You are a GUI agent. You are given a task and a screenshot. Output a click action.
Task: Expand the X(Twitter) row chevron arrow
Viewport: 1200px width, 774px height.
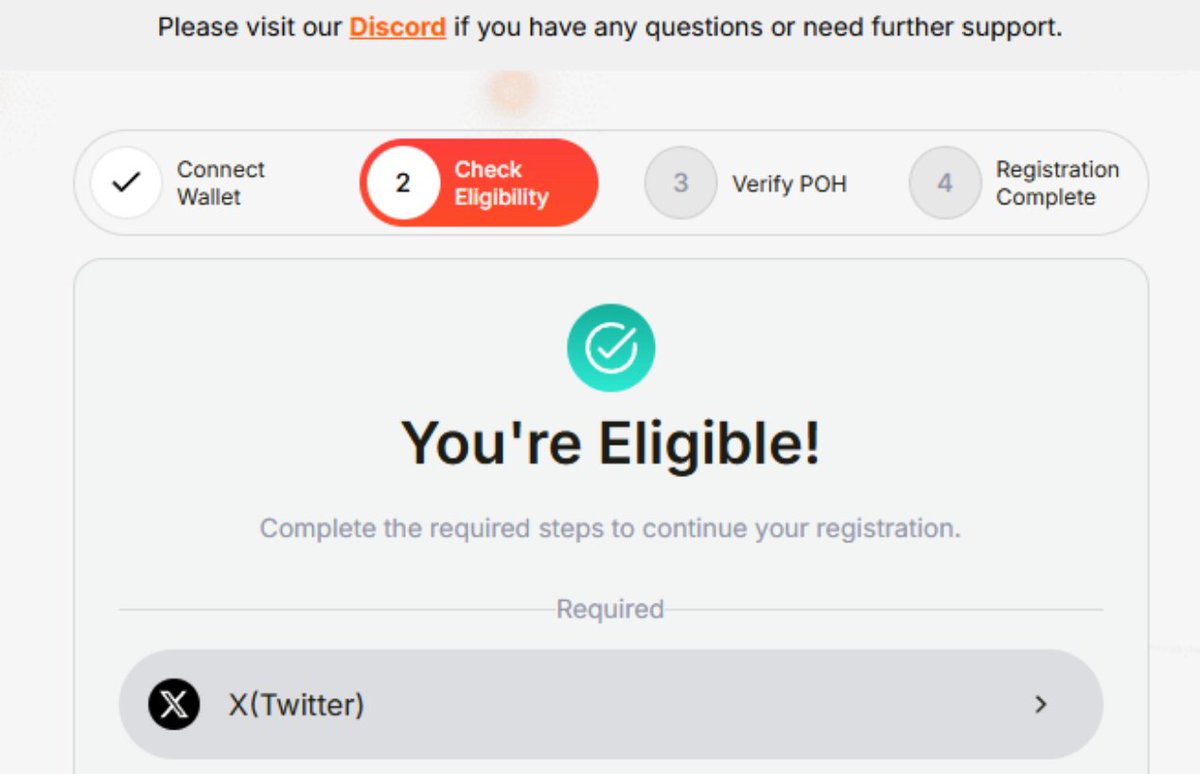(1041, 705)
